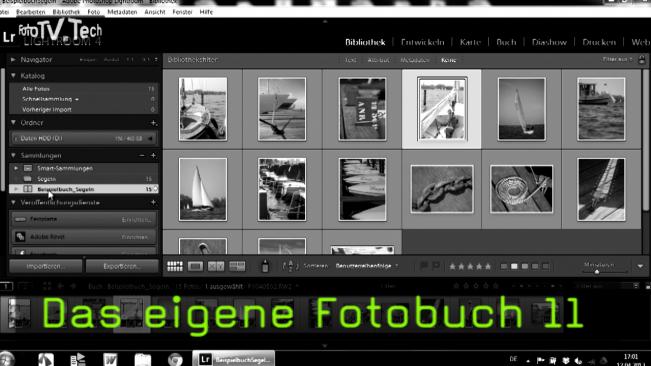
Task: Open Word from the Windows taskbar
Action: [x=110, y=359]
